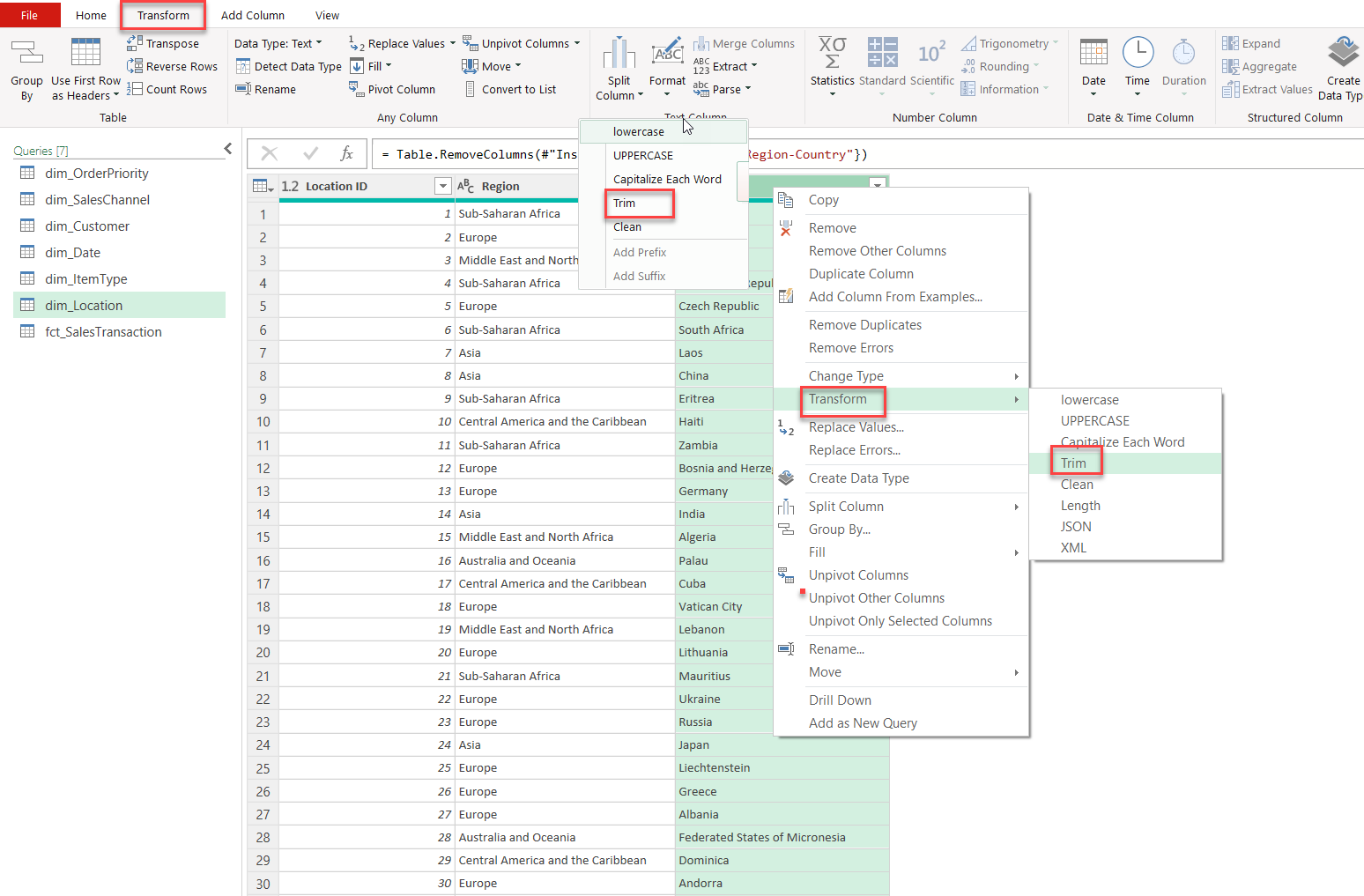Click the Split Column ribbon icon

619,53
